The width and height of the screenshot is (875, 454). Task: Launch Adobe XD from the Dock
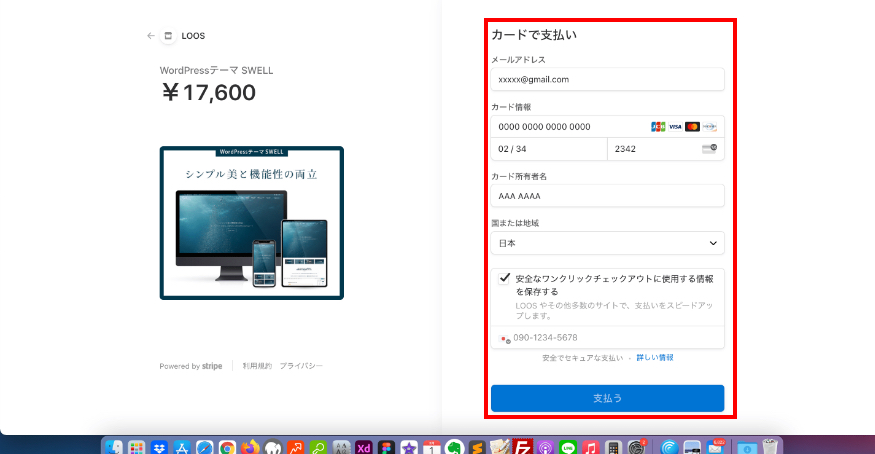tap(364, 447)
